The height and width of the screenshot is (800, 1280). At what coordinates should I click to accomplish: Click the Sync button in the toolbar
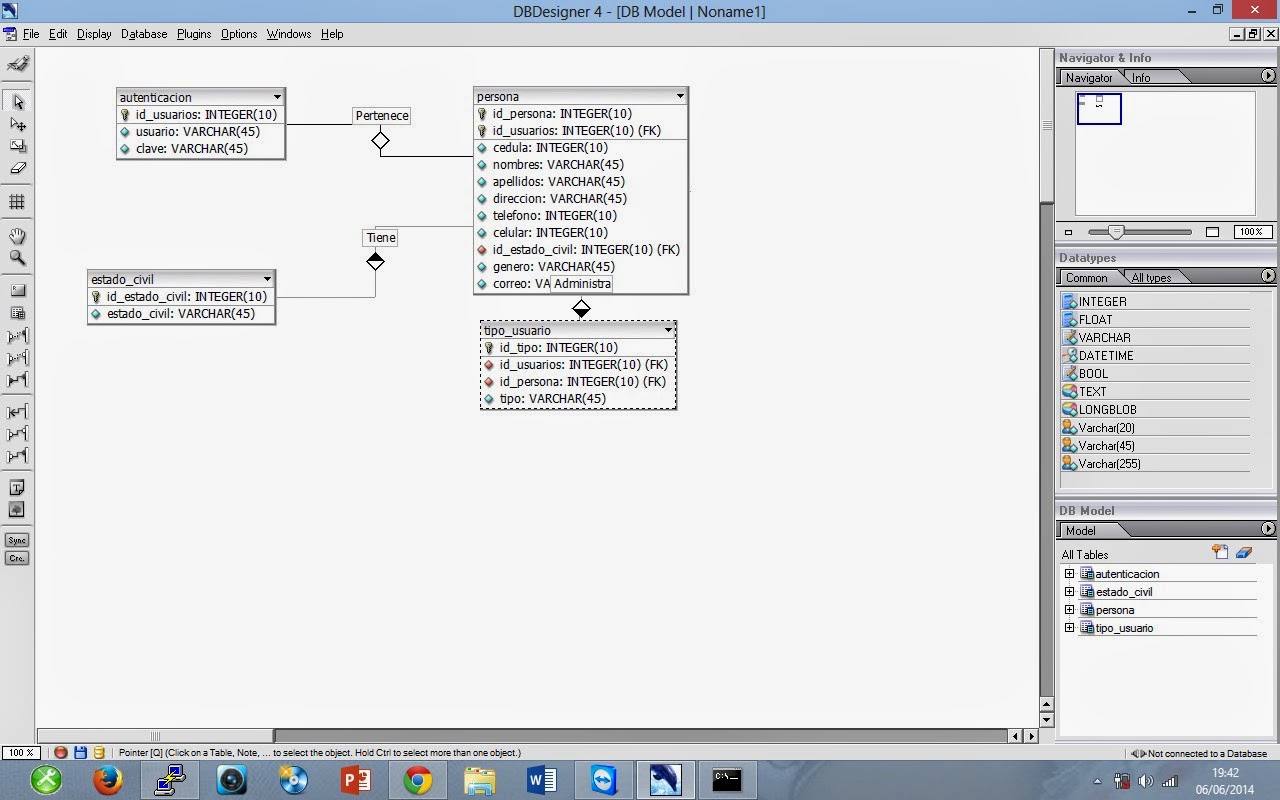click(x=16, y=540)
